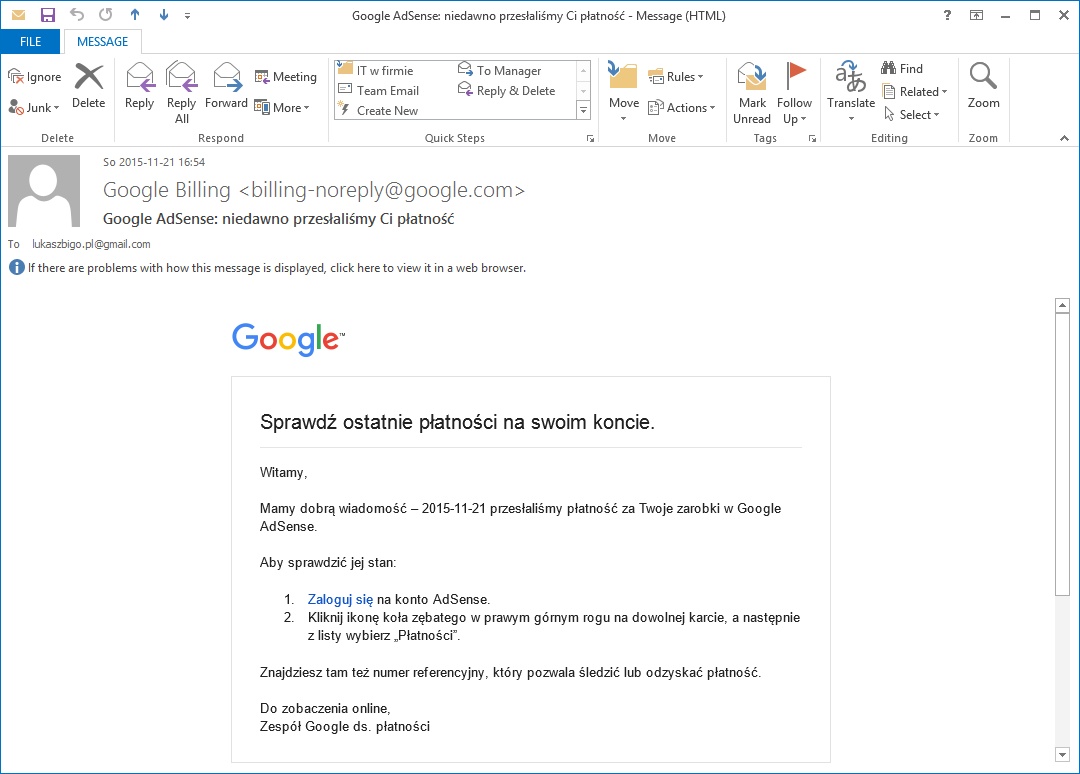Click the Outlook envelope icon in title bar
The image size is (1080, 774).
coord(19,15)
